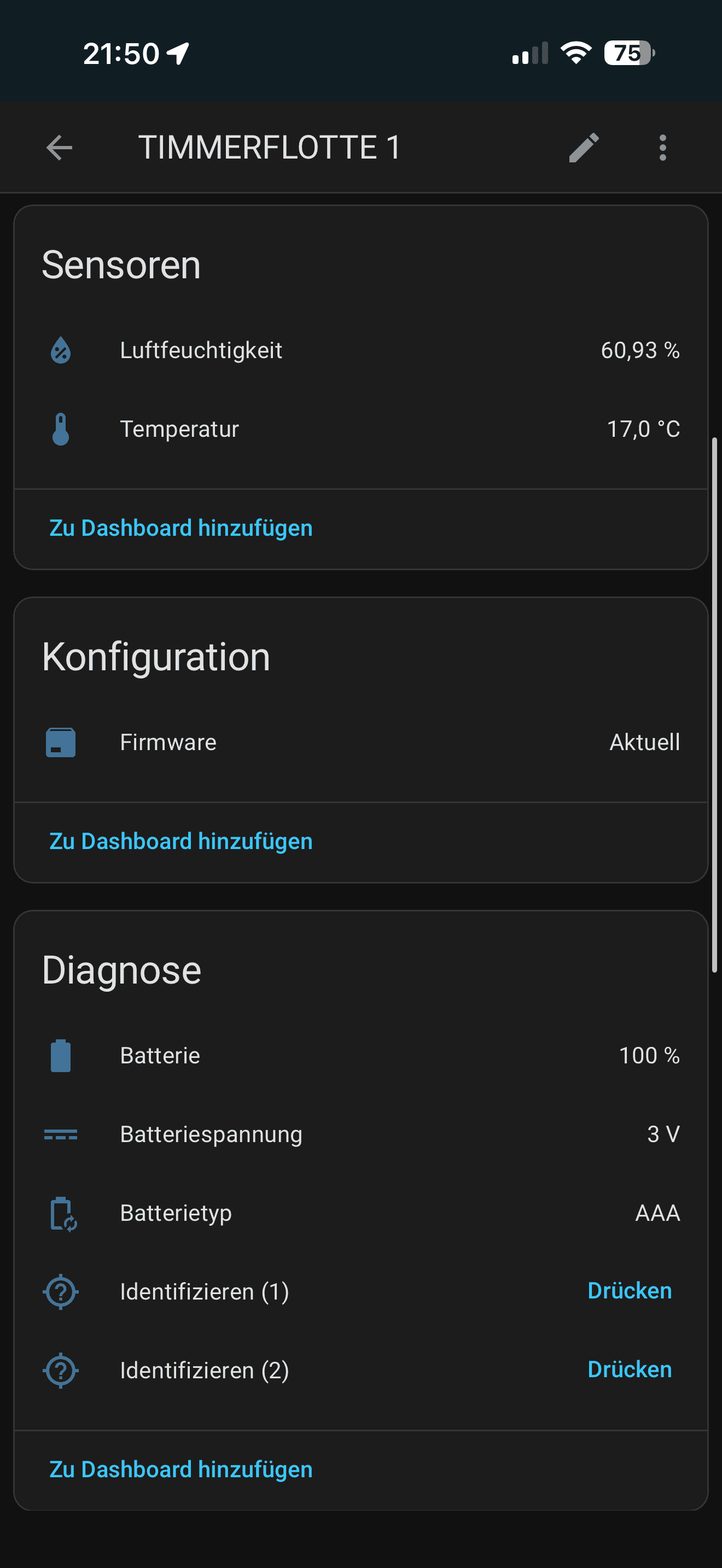This screenshot has width=722, height=1568.
Task: Tap the battery icon next to Batterie
Action: coord(61,1056)
